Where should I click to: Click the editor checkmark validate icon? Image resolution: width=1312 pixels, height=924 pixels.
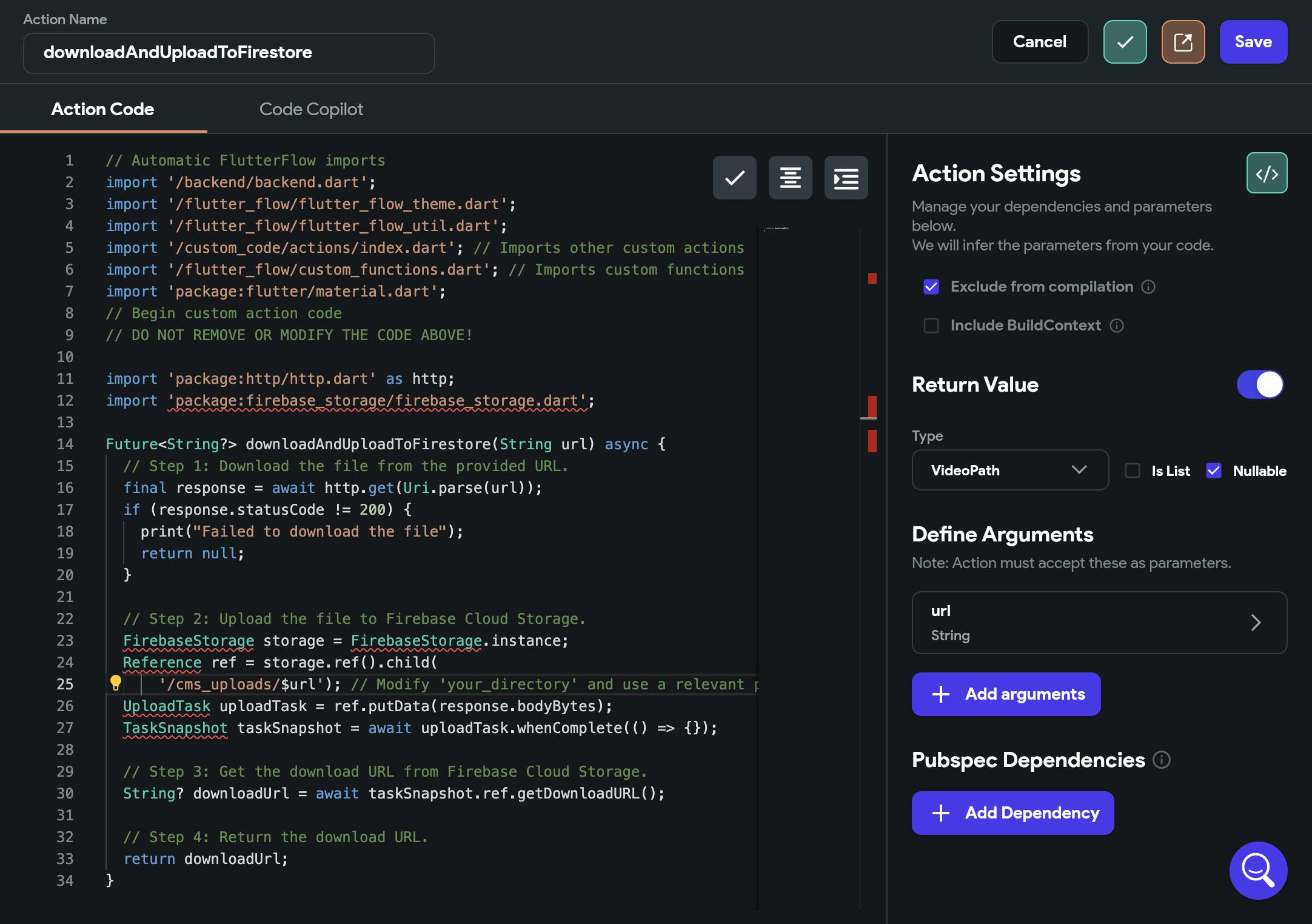[734, 178]
